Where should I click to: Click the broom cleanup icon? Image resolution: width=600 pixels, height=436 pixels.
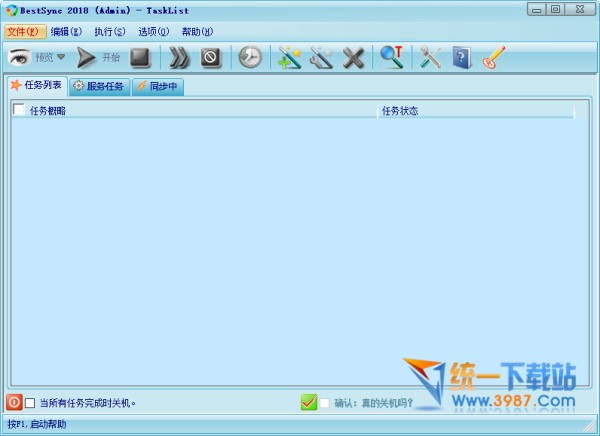point(493,58)
